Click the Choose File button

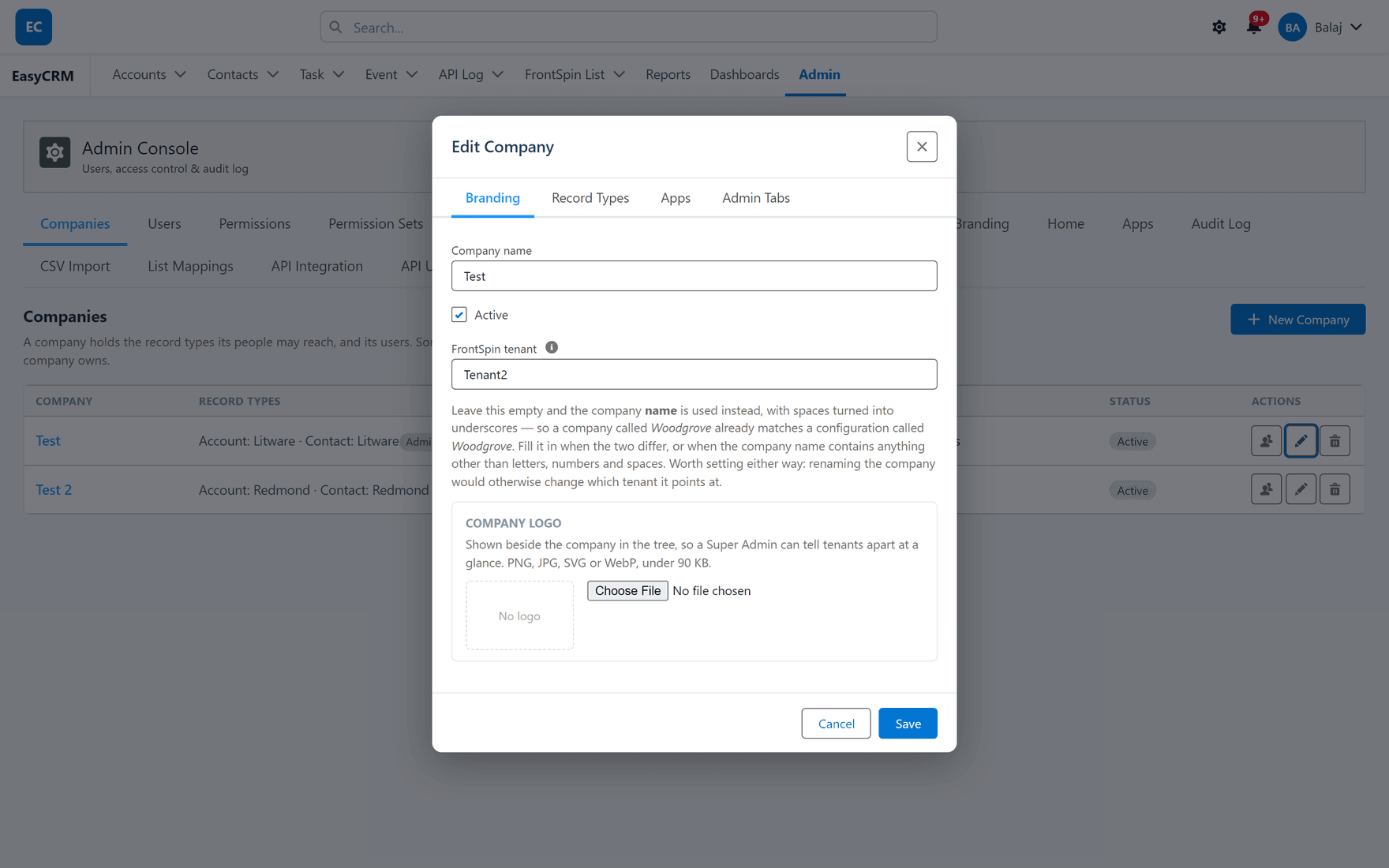pos(627,591)
